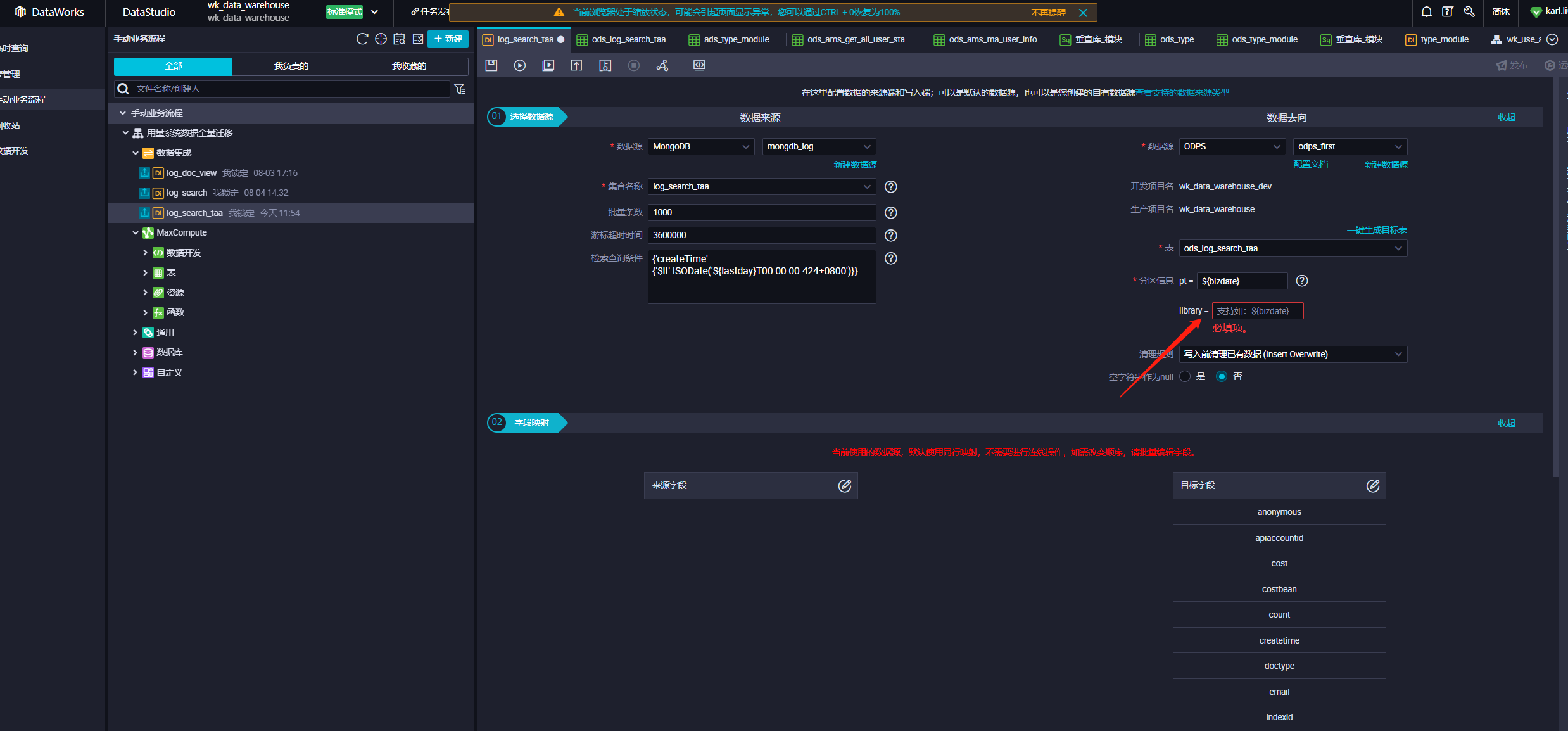Open notifications bell icon
1568x731 pixels.
(x=1427, y=11)
